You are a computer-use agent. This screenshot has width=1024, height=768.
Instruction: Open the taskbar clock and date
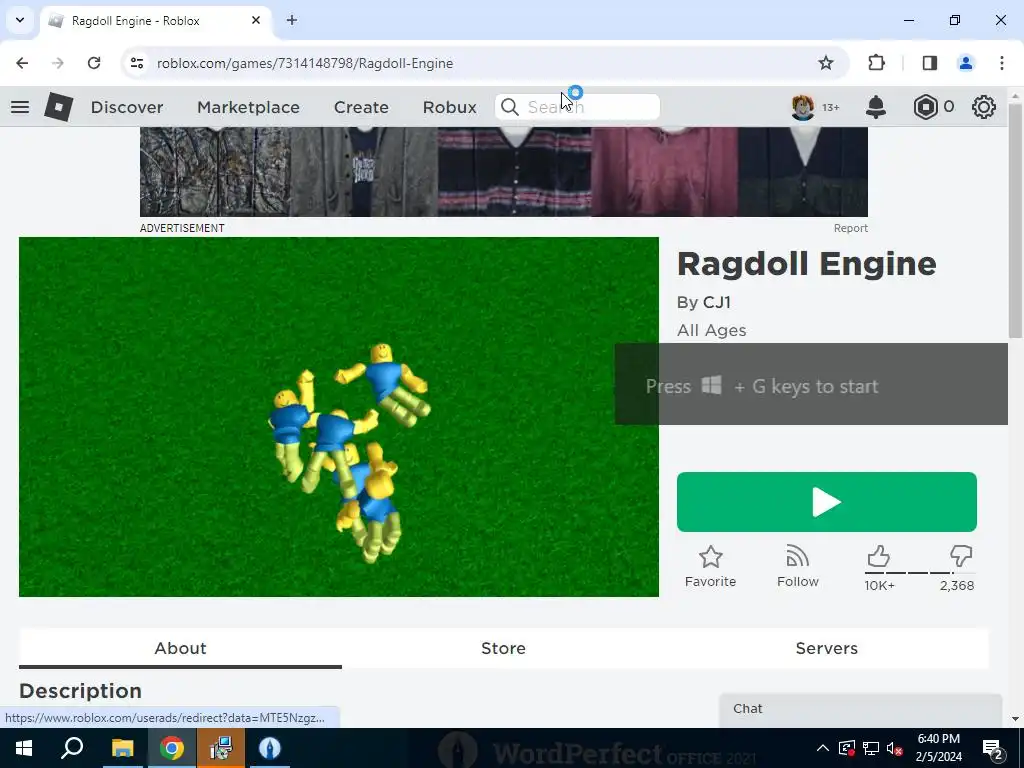[x=939, y=748]
